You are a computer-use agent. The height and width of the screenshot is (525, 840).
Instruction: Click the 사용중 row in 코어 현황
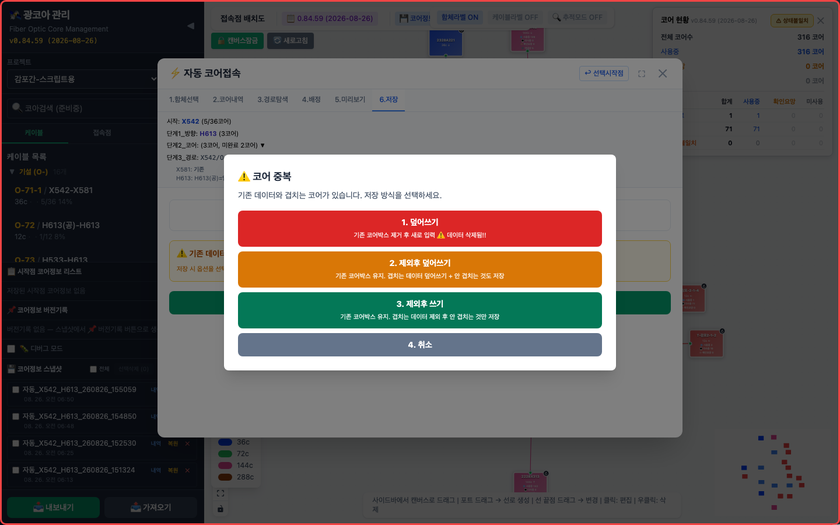tap(742, 51)
